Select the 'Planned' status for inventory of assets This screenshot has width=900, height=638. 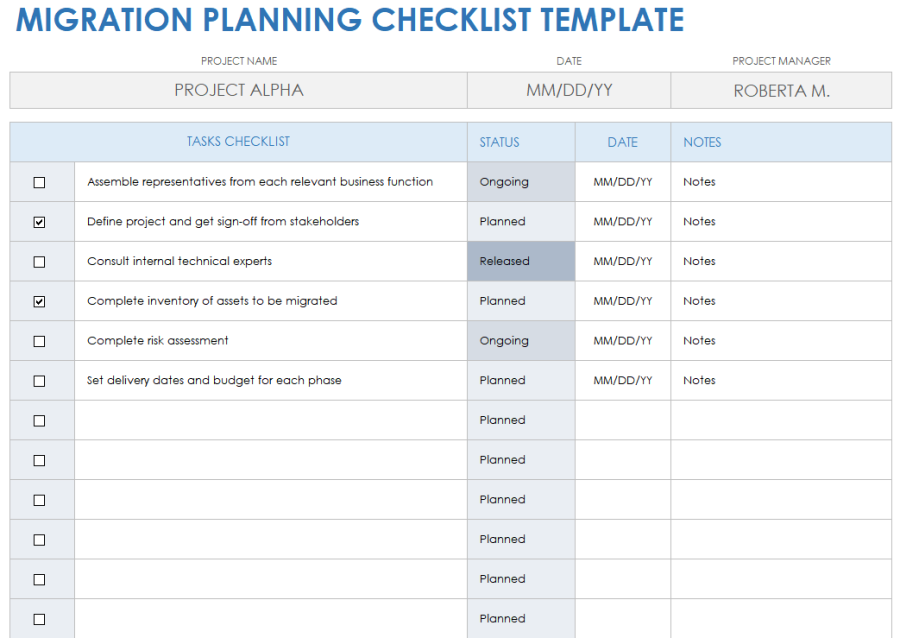(x=520, y=301)
